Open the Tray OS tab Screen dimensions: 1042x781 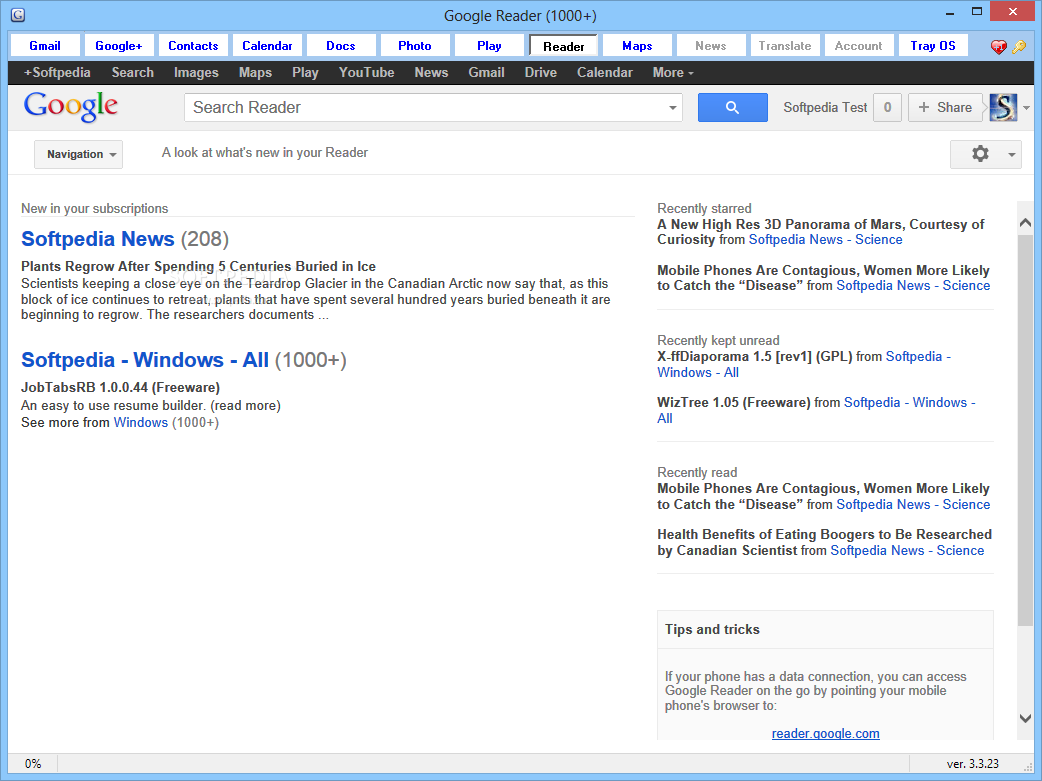(933, 46)
